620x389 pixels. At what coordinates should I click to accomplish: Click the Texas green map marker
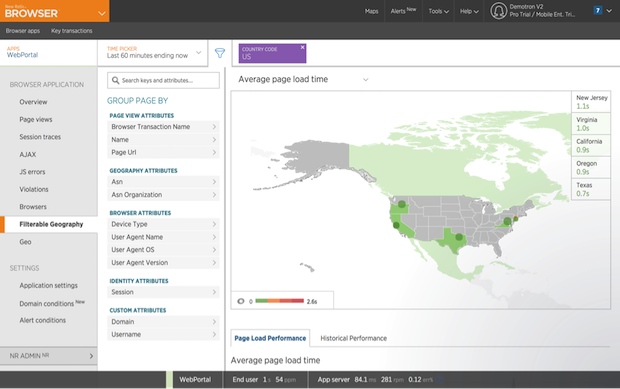(459, 237)
